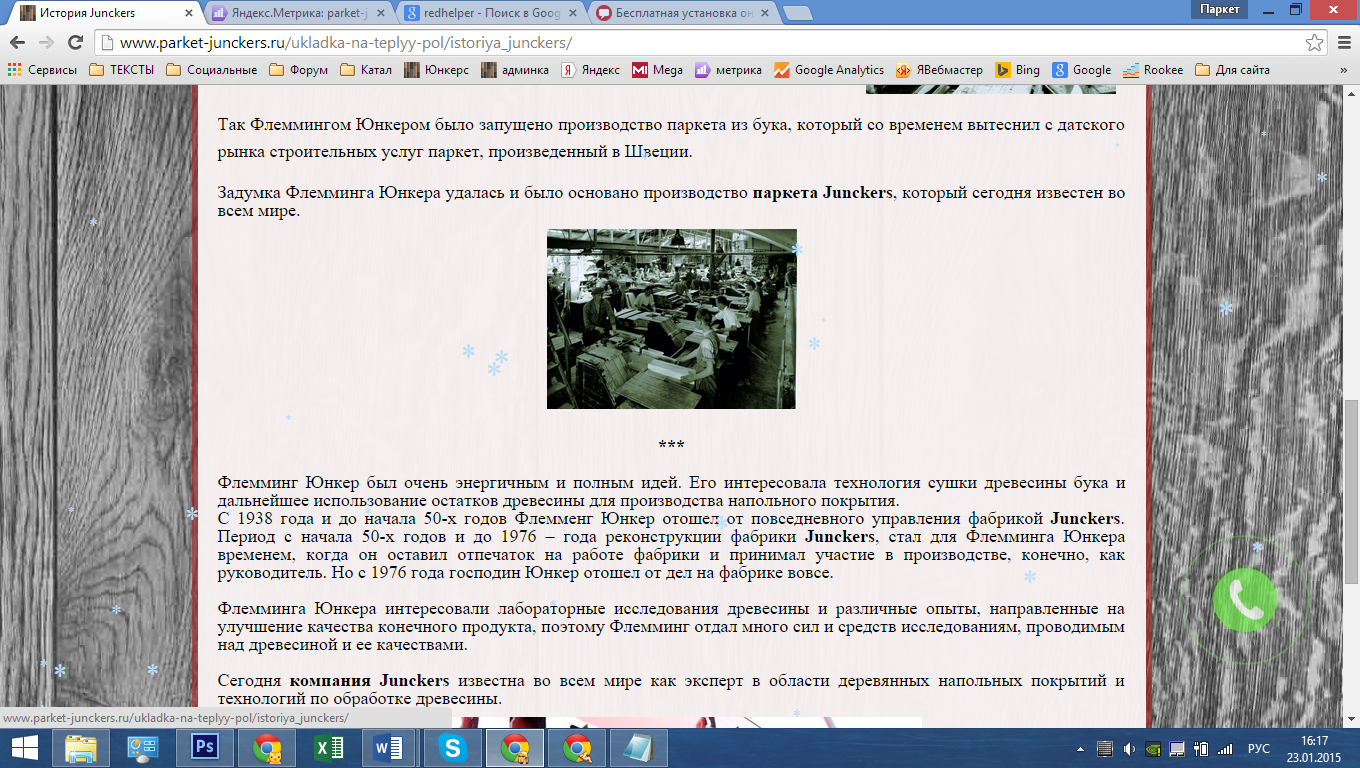Image resolution: width=1360 pixels, height=768 pixels.
Task: Open the Сервисы apps shortcut
Action: point(42,70)
